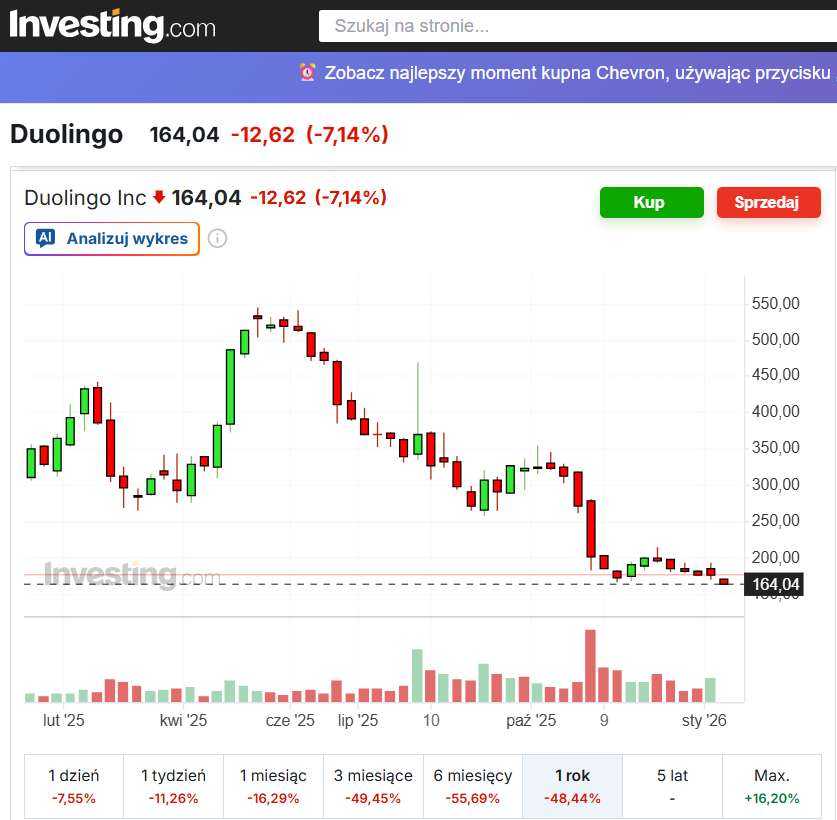Image resolution: width=837 pixels, height=820 pixels.
Task: Click the "lut '25" date axis label
Action: point(64,721)
